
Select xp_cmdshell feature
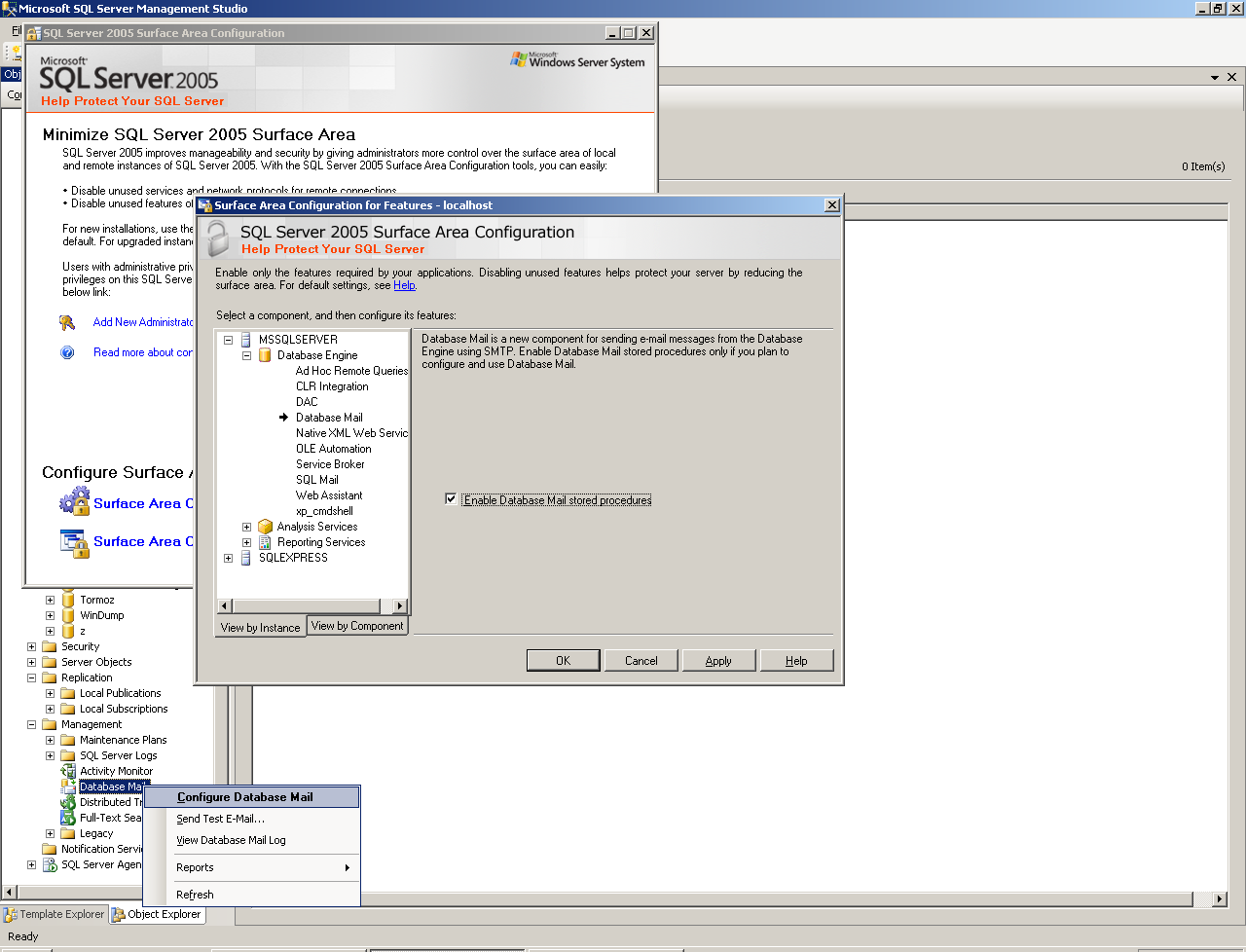324,511
